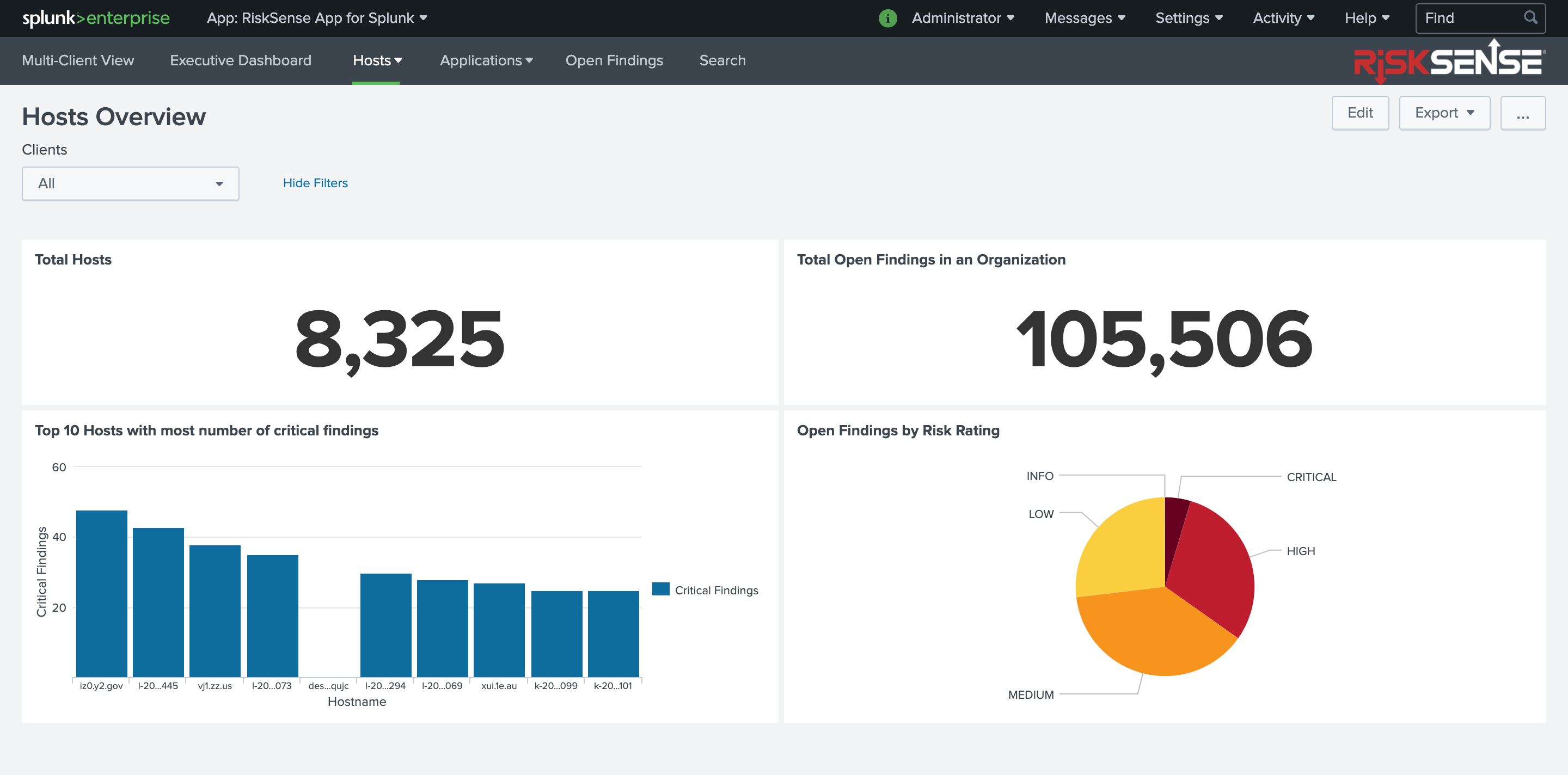Click the Edit dashboard button
Image resolution: width=1568 pixels, height=775 pixels.
[1360, 113]
